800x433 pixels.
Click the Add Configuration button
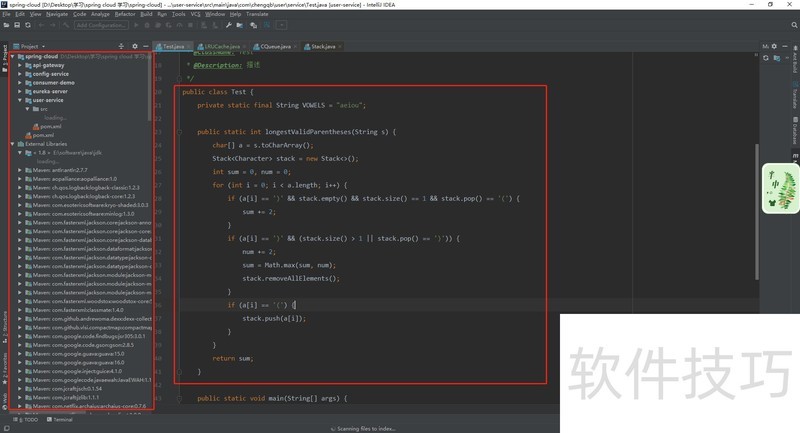[x=101, y=25]
